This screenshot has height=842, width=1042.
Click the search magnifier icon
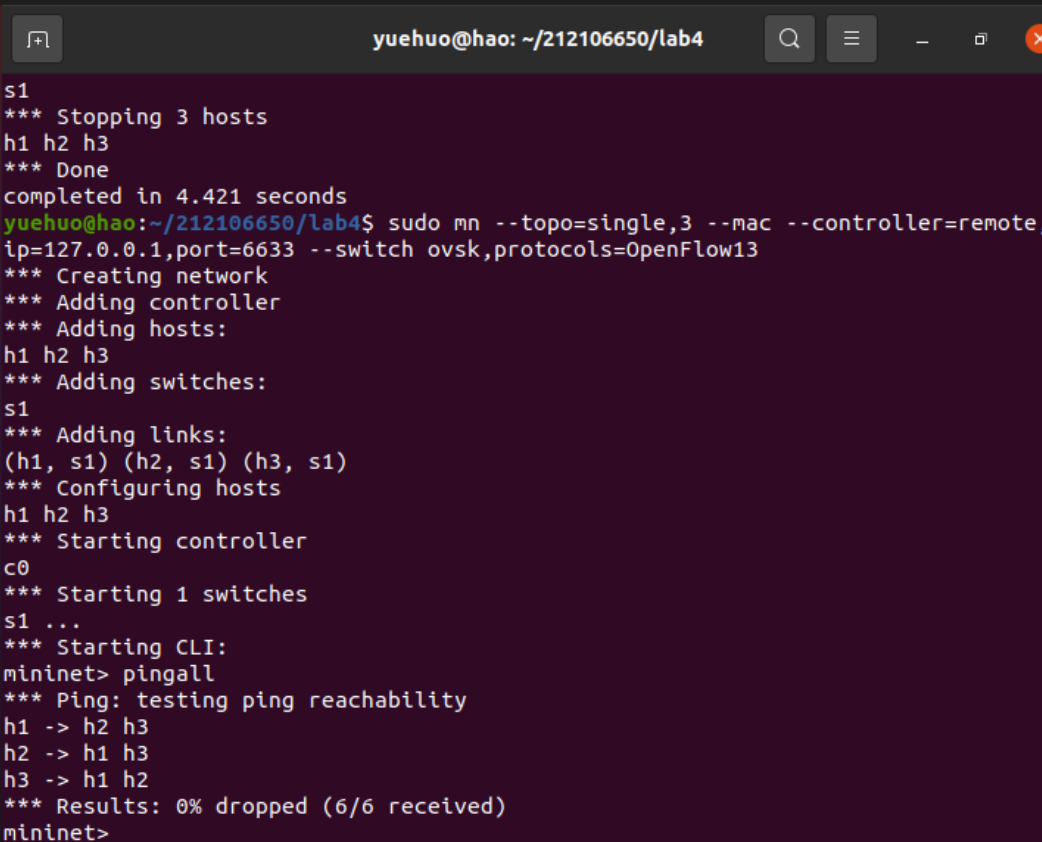(x=789, y=39)
